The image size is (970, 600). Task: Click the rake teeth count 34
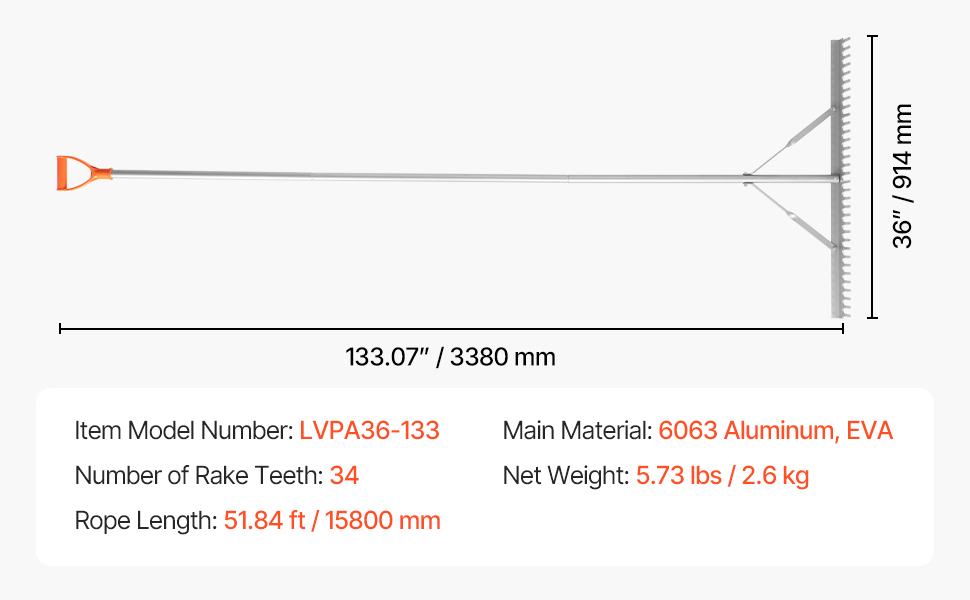point(344,476)
